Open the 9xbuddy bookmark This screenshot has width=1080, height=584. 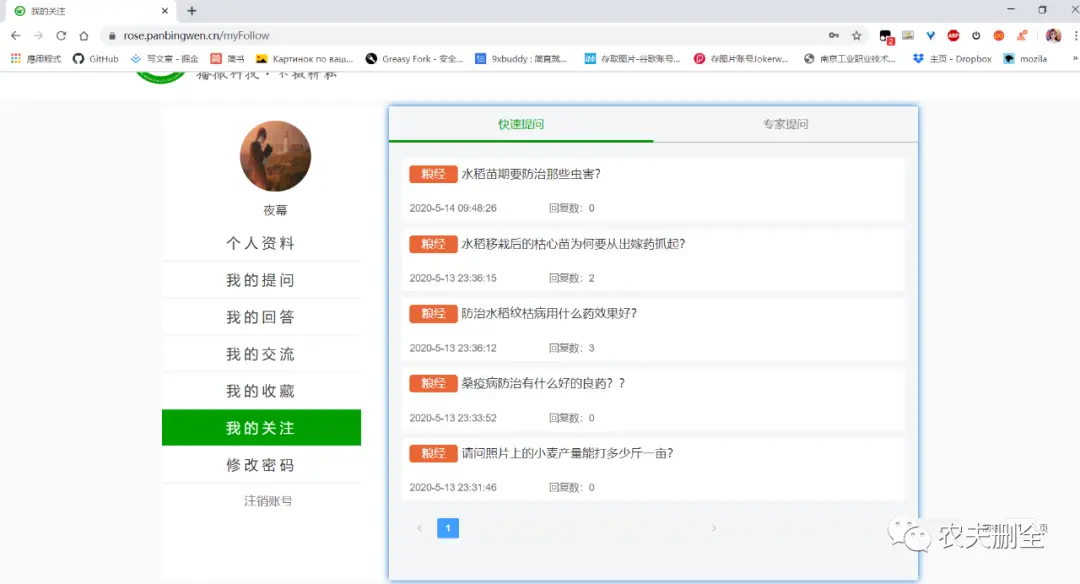(x=521, y=59)
